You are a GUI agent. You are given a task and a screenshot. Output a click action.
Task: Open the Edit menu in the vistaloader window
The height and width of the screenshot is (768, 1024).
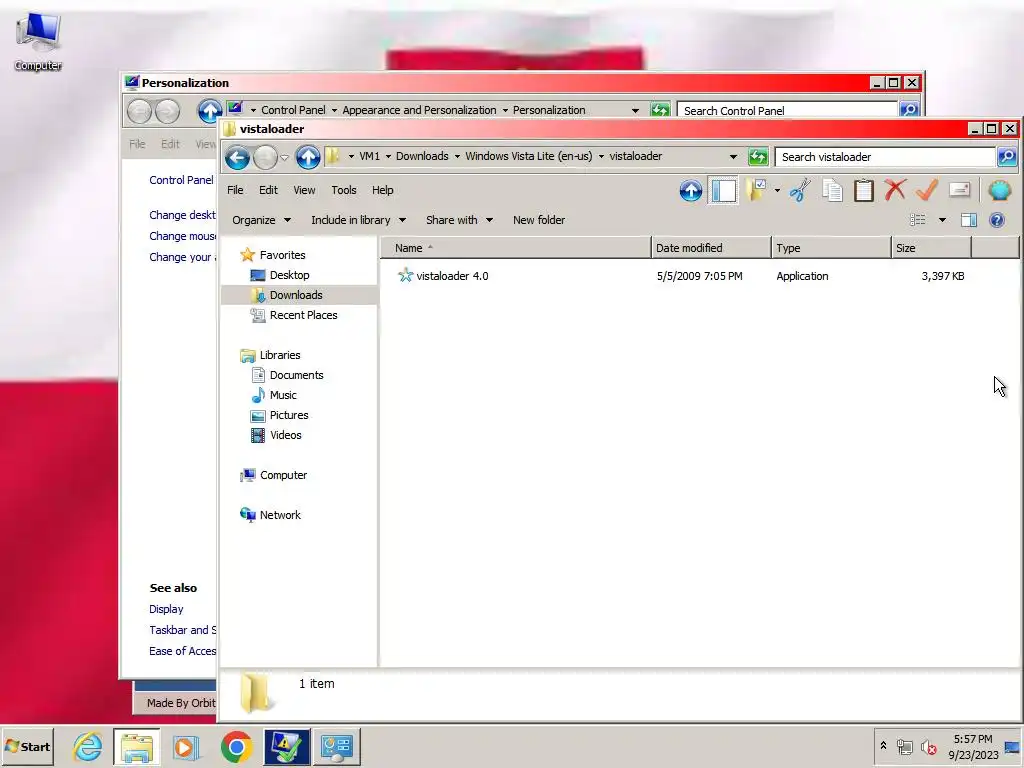click(268, 190)
